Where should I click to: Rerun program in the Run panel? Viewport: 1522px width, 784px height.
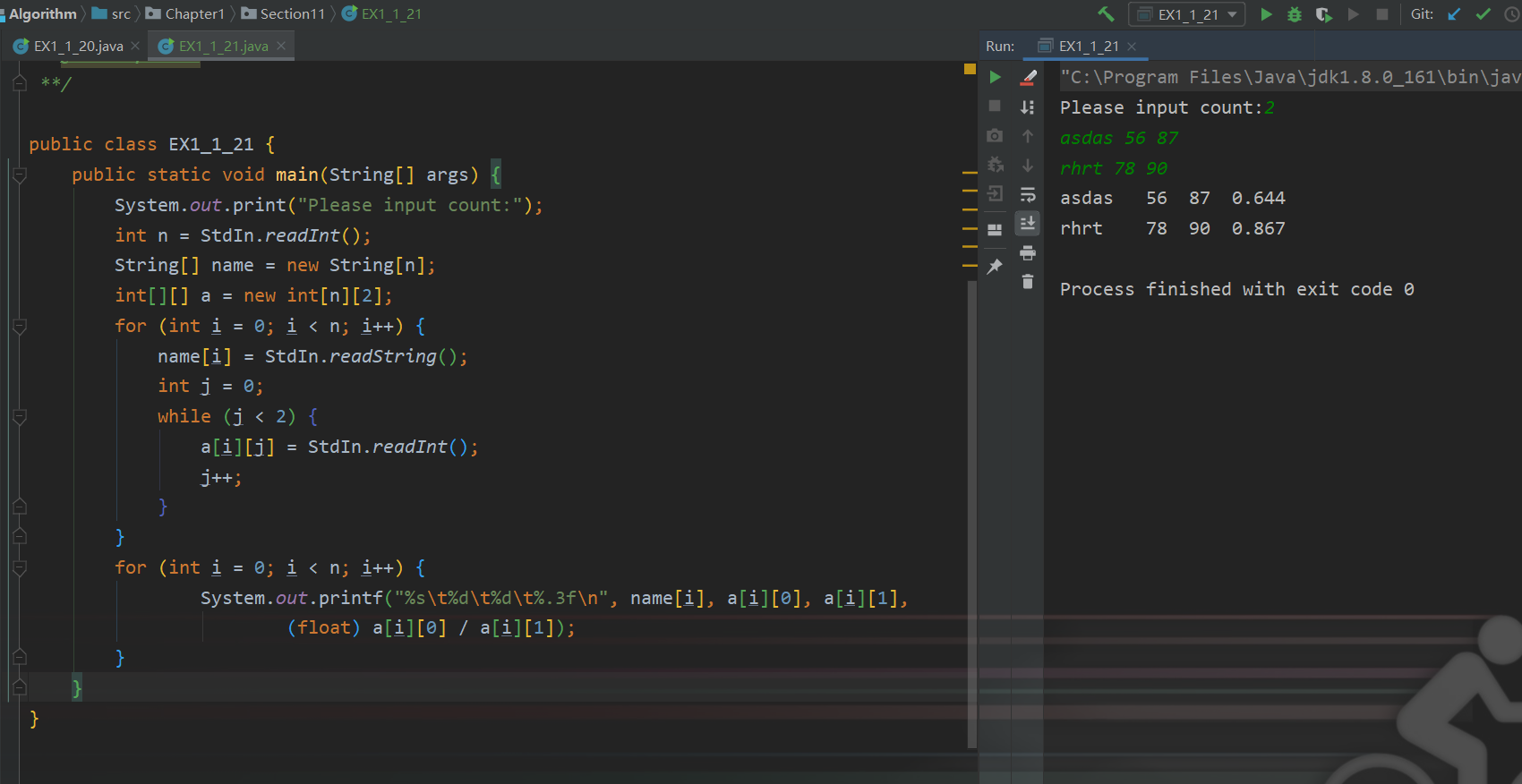pos(995,77)
